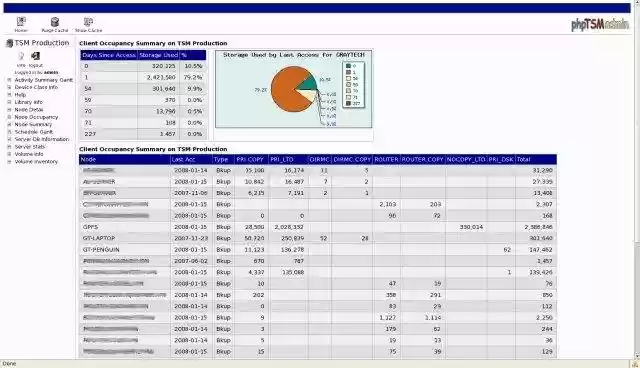Click the Purge Cache toolbar icon
The width and height of the screenshot is (640, 368).
click(55, 22)
